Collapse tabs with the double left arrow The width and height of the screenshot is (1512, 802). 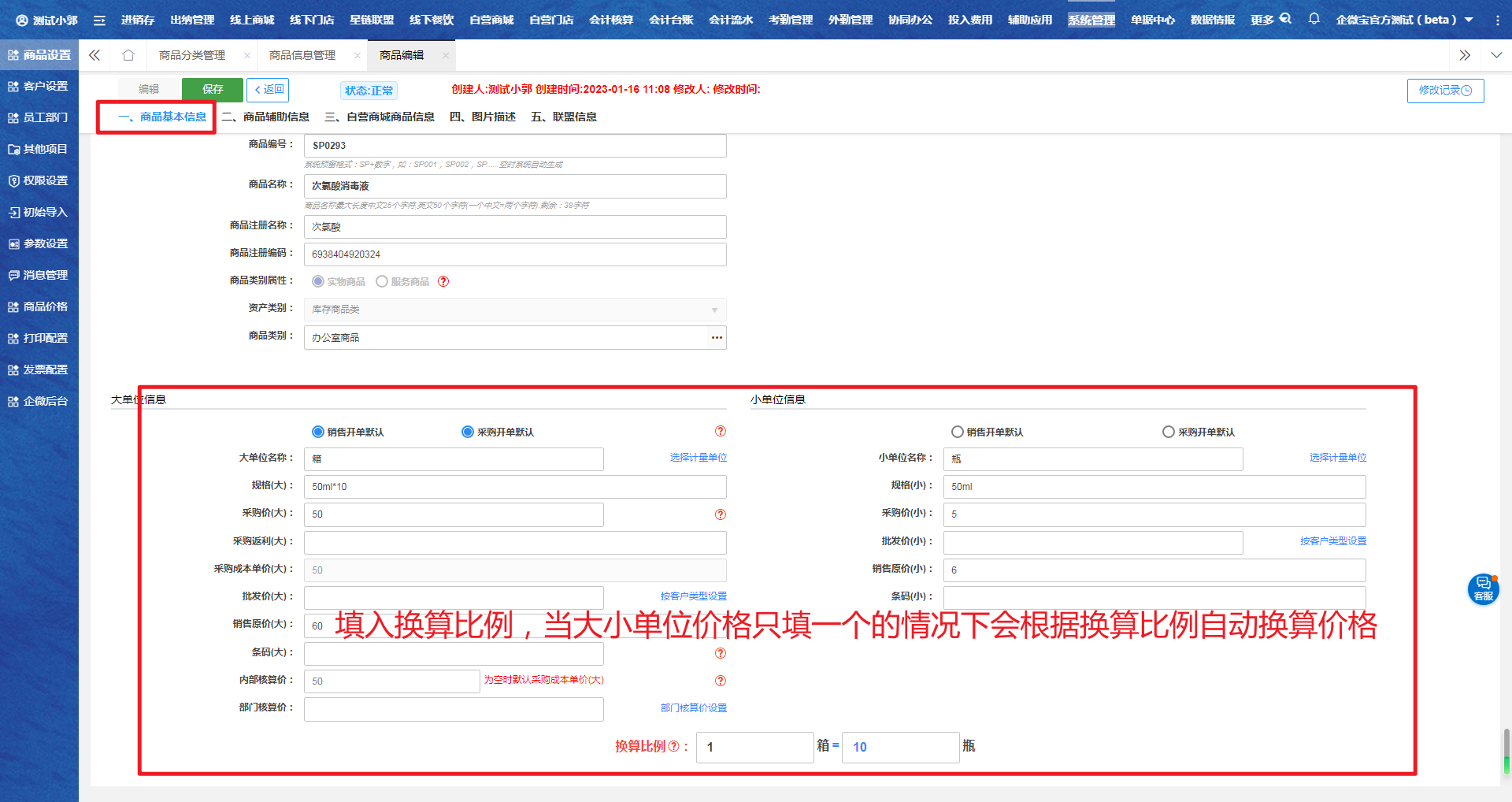coord(94,55)
